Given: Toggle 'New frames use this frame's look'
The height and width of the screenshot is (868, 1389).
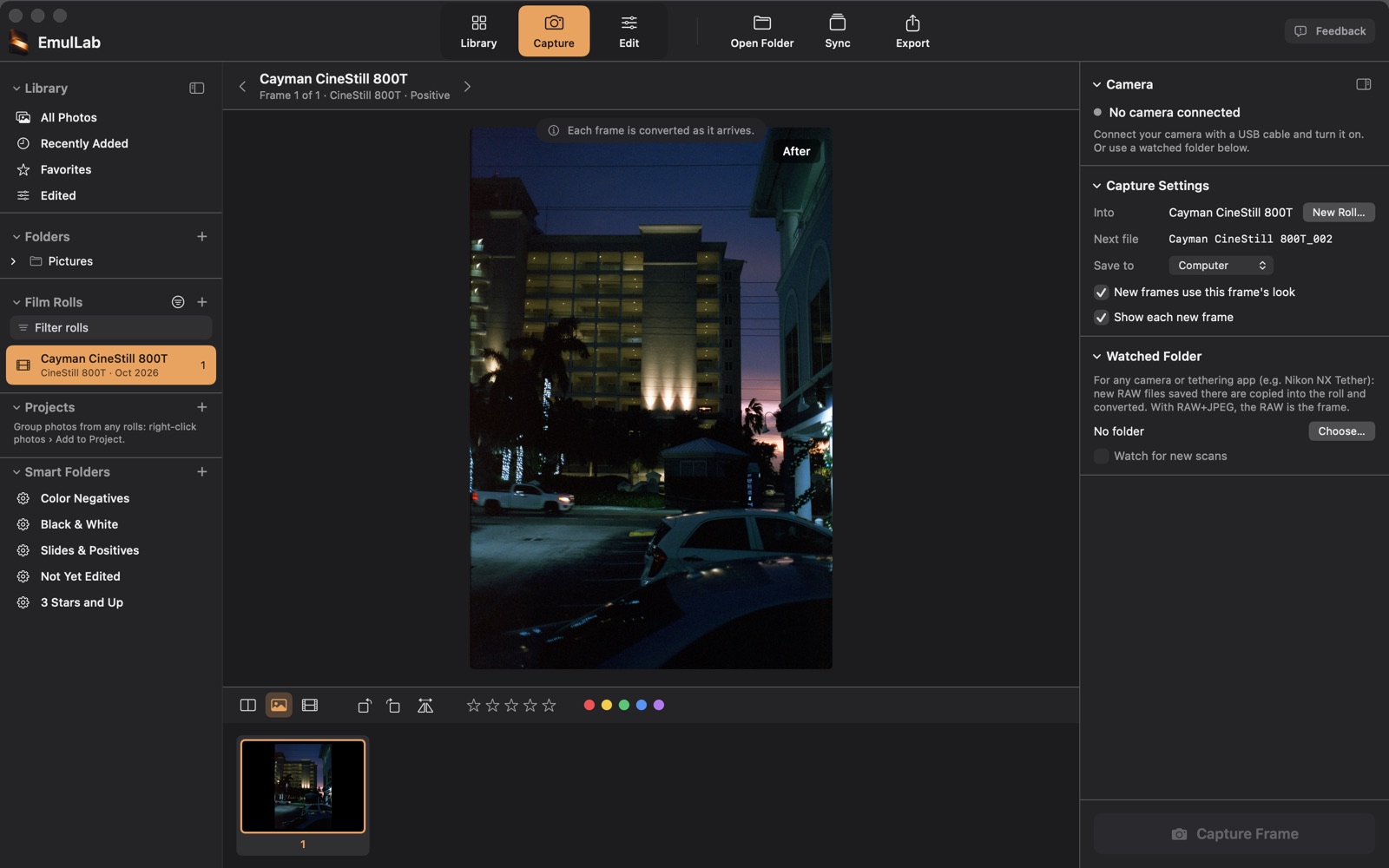Looking at the screenshot, I should (x=1101, y=292).
